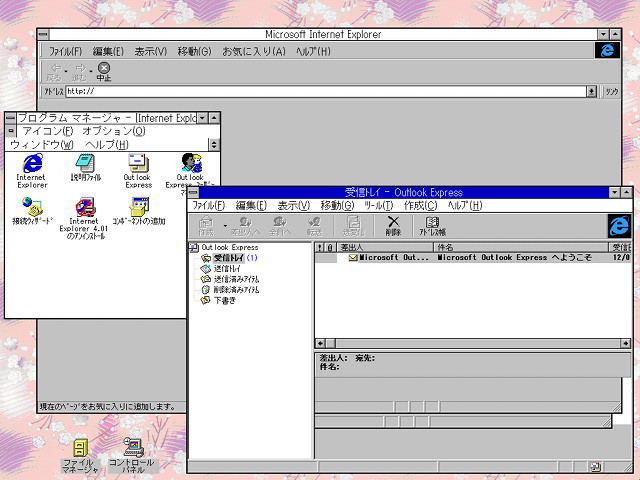Open 移動(G) menu in Internet Explorer

194,51
